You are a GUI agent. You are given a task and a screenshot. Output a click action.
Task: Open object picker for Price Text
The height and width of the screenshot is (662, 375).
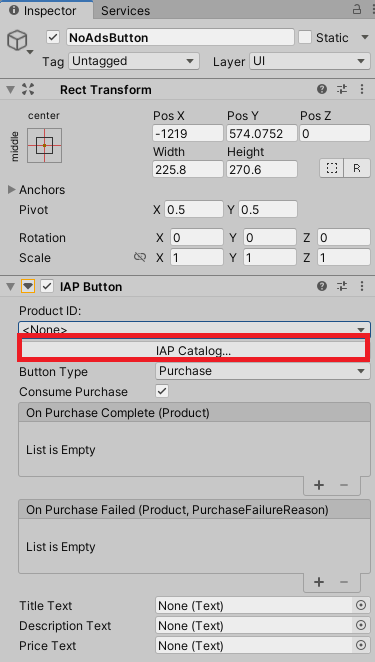tap(361, 645)
